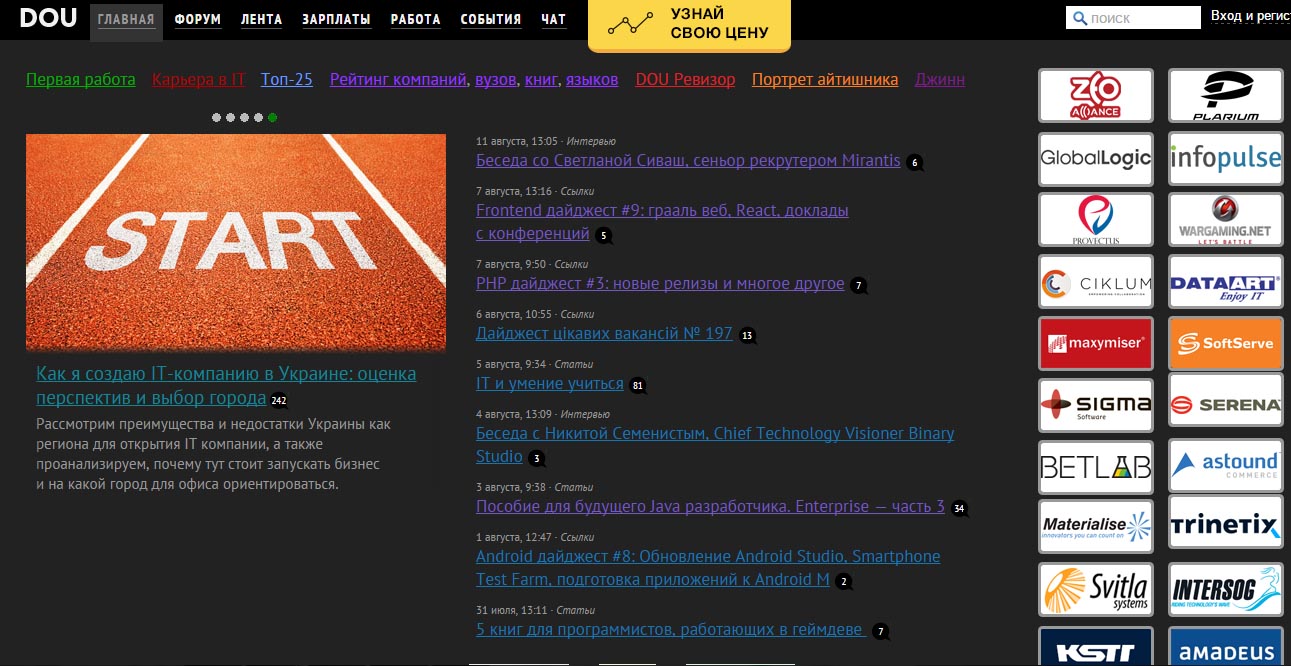1291x666 pixels.
Task: Click the magnifier icon in search box
Action: (x=1080, y=18)
